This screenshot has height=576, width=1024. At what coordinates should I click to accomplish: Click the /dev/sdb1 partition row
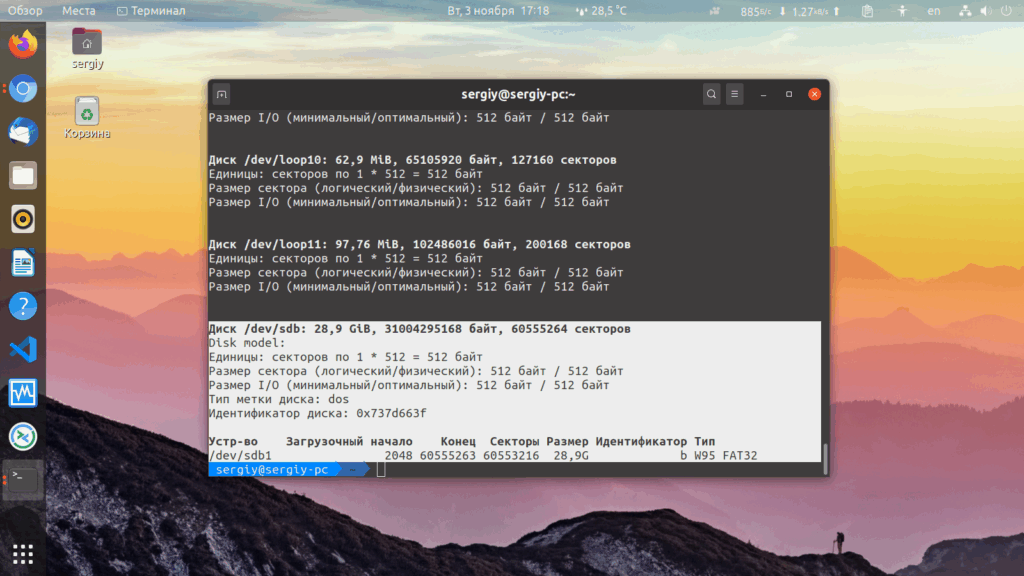[x=483, y=455]
